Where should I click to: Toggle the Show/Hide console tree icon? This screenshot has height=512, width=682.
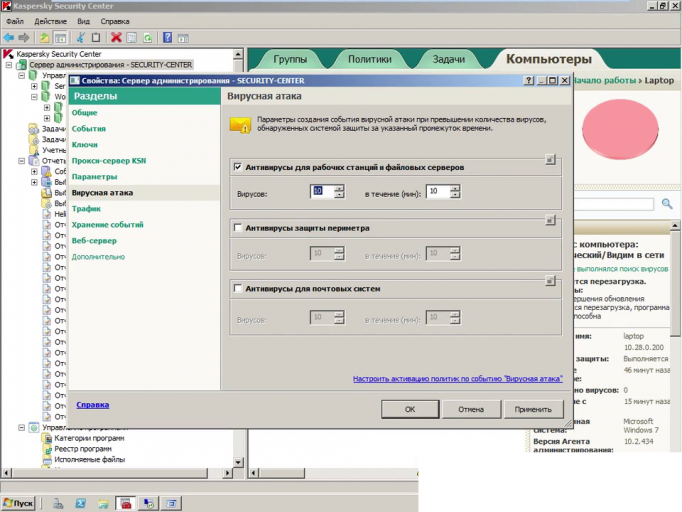pyautogui.click(x=60, y=38)
